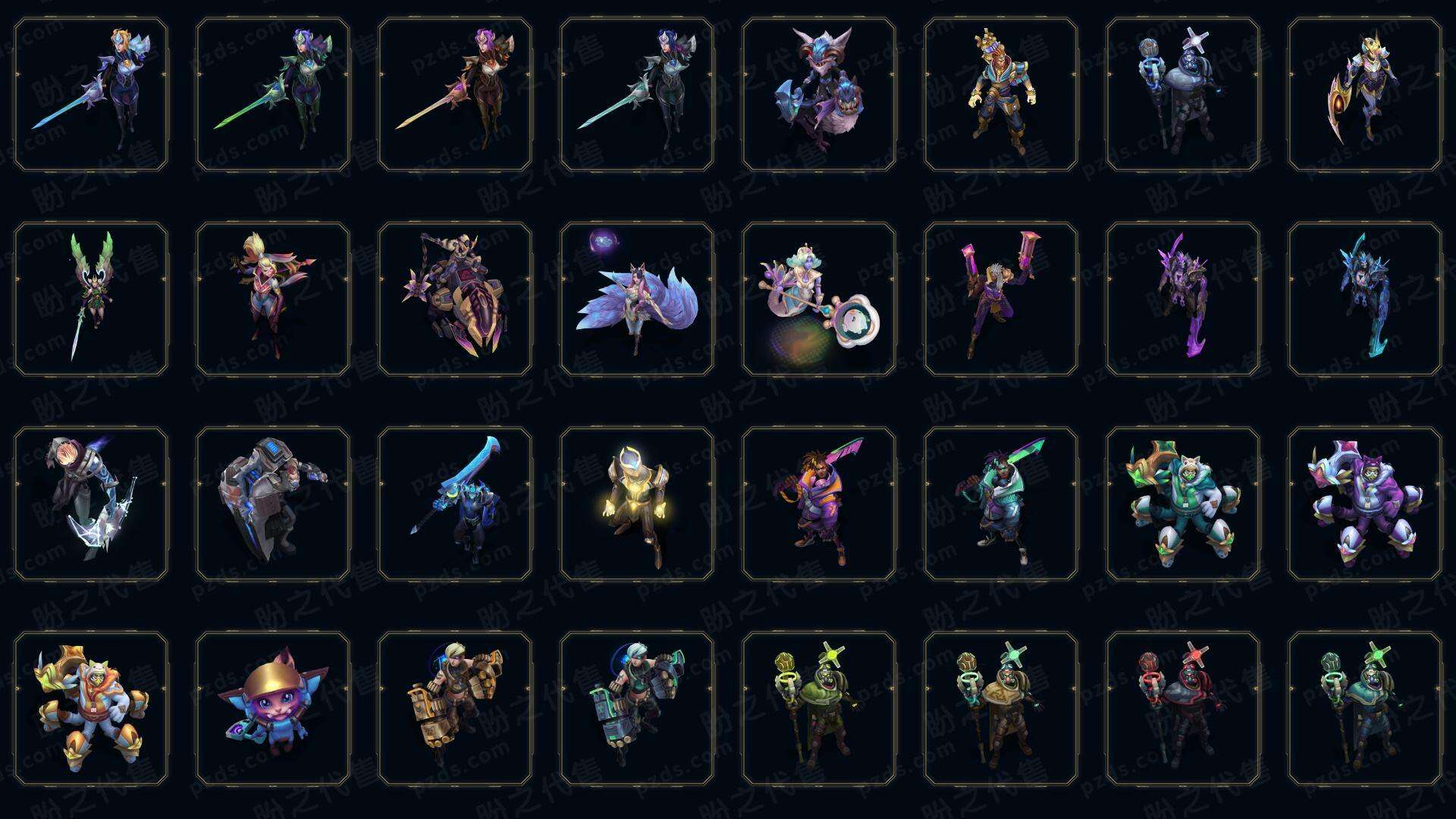
Task: Select the gold crowned emperor skin thumbnail
Action: 1001,94
